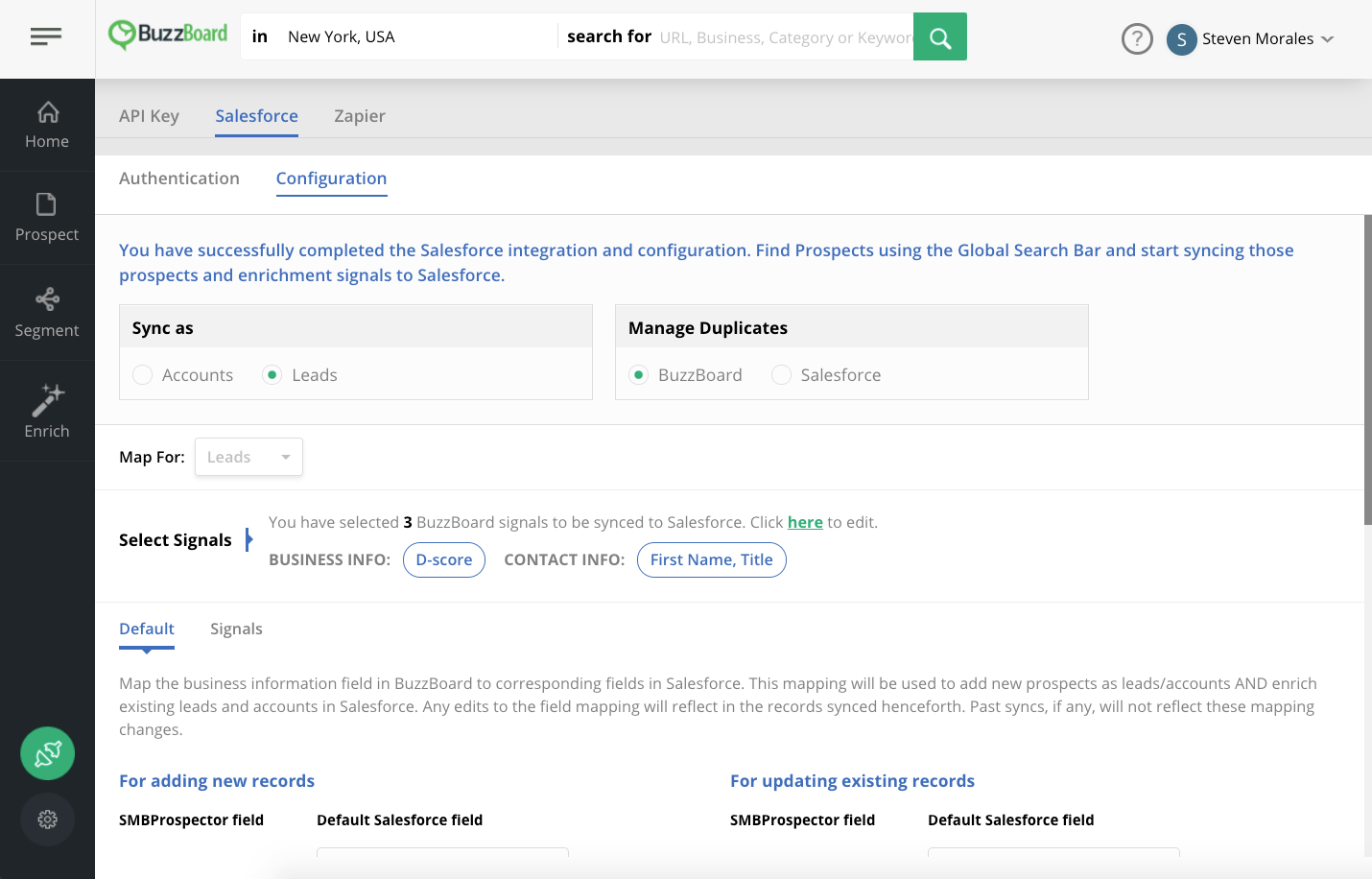Expand the Steven Morales user menu
The width and height of the screenshot is (1372, 879).
coord(1328,39)
